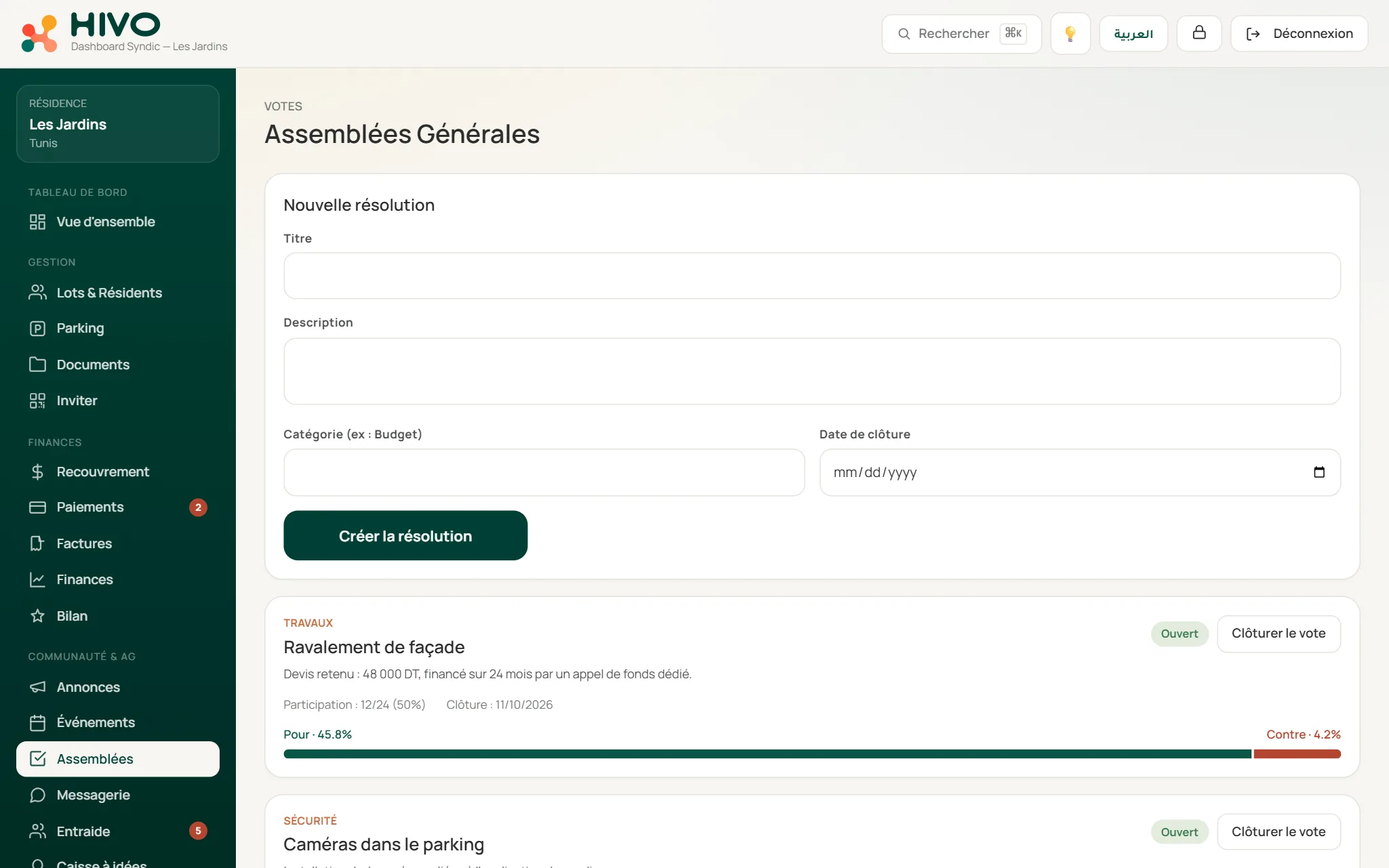Click the Catégorie input field

[x=544, y=472]
